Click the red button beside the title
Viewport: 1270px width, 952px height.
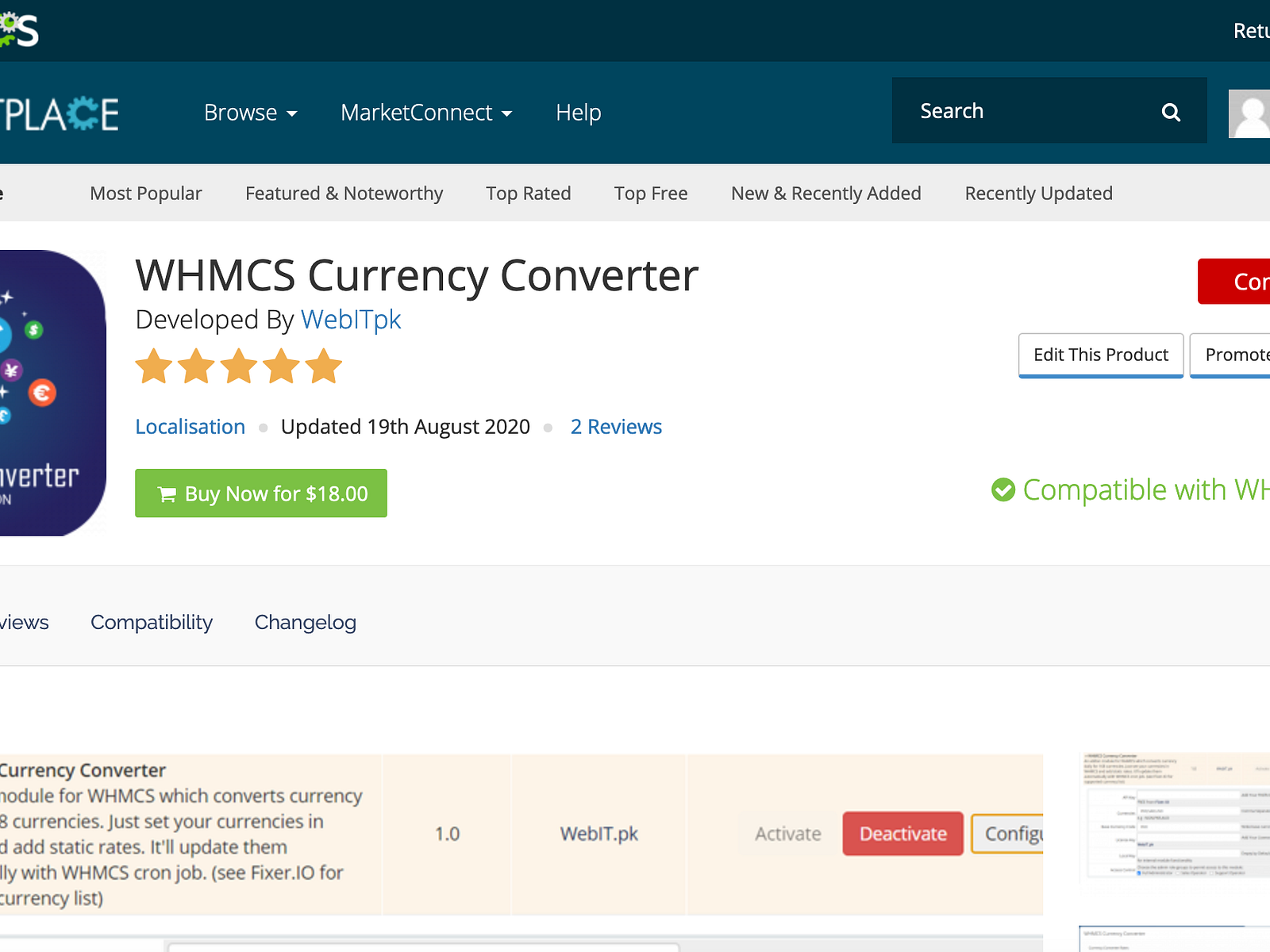pos(1234,282)
